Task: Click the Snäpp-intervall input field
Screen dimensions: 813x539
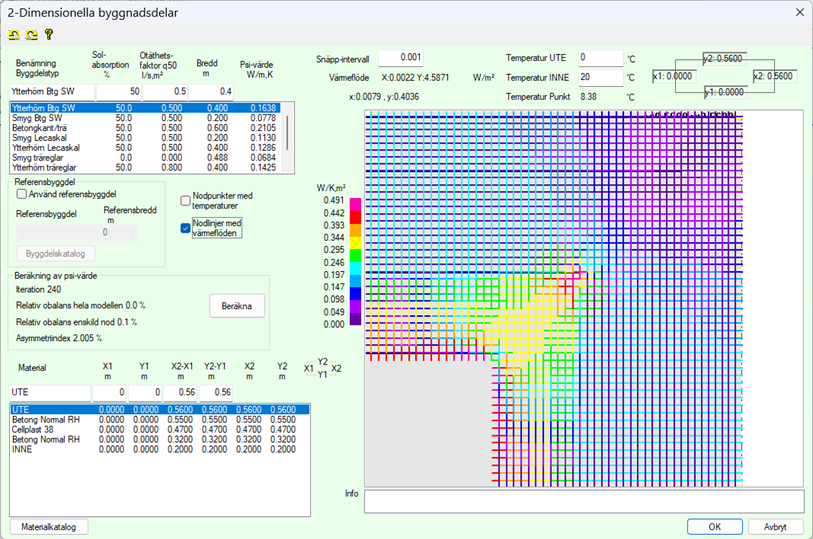Action: (402, 58)
